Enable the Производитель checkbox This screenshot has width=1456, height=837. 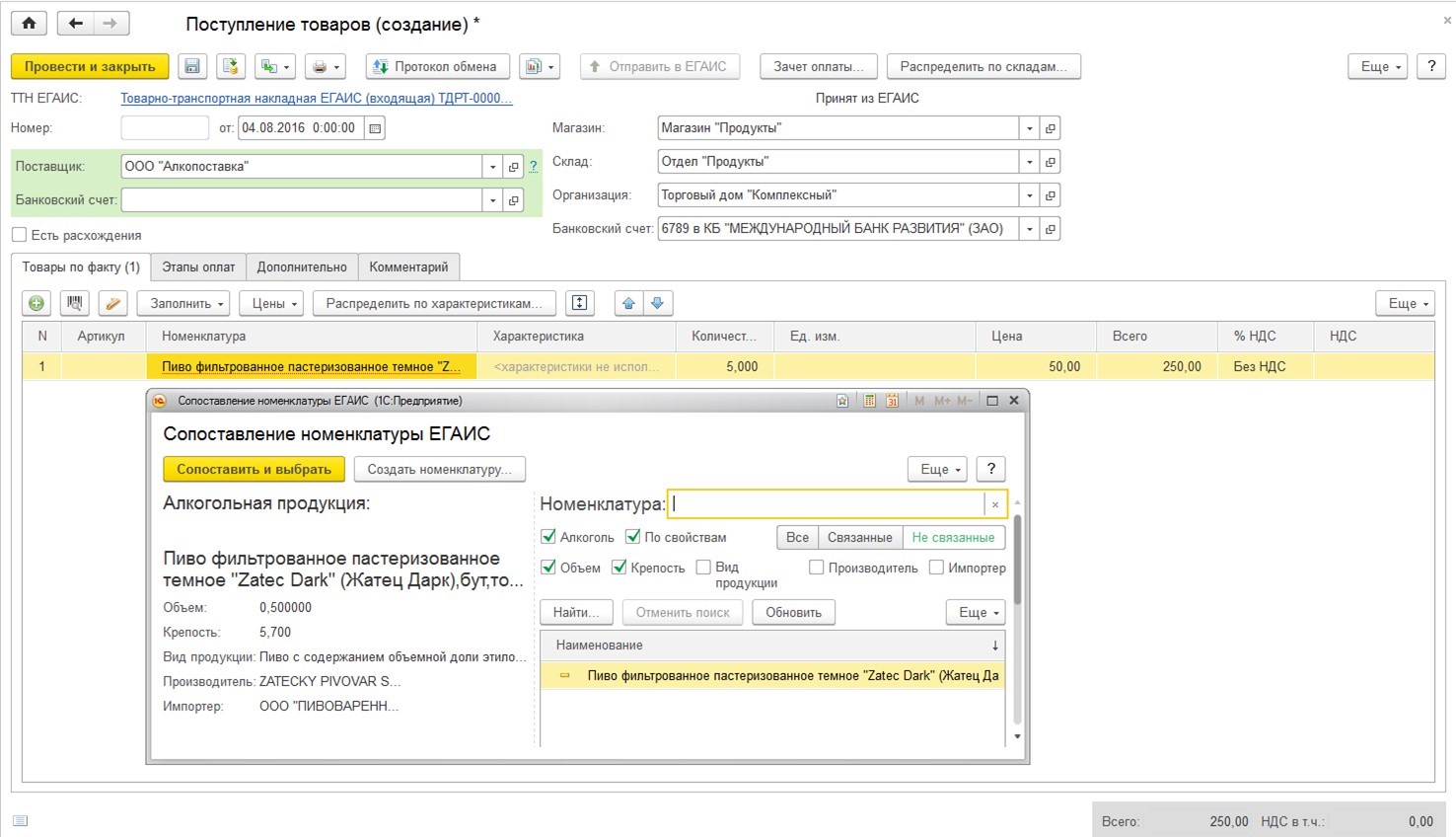click(816, 568)
